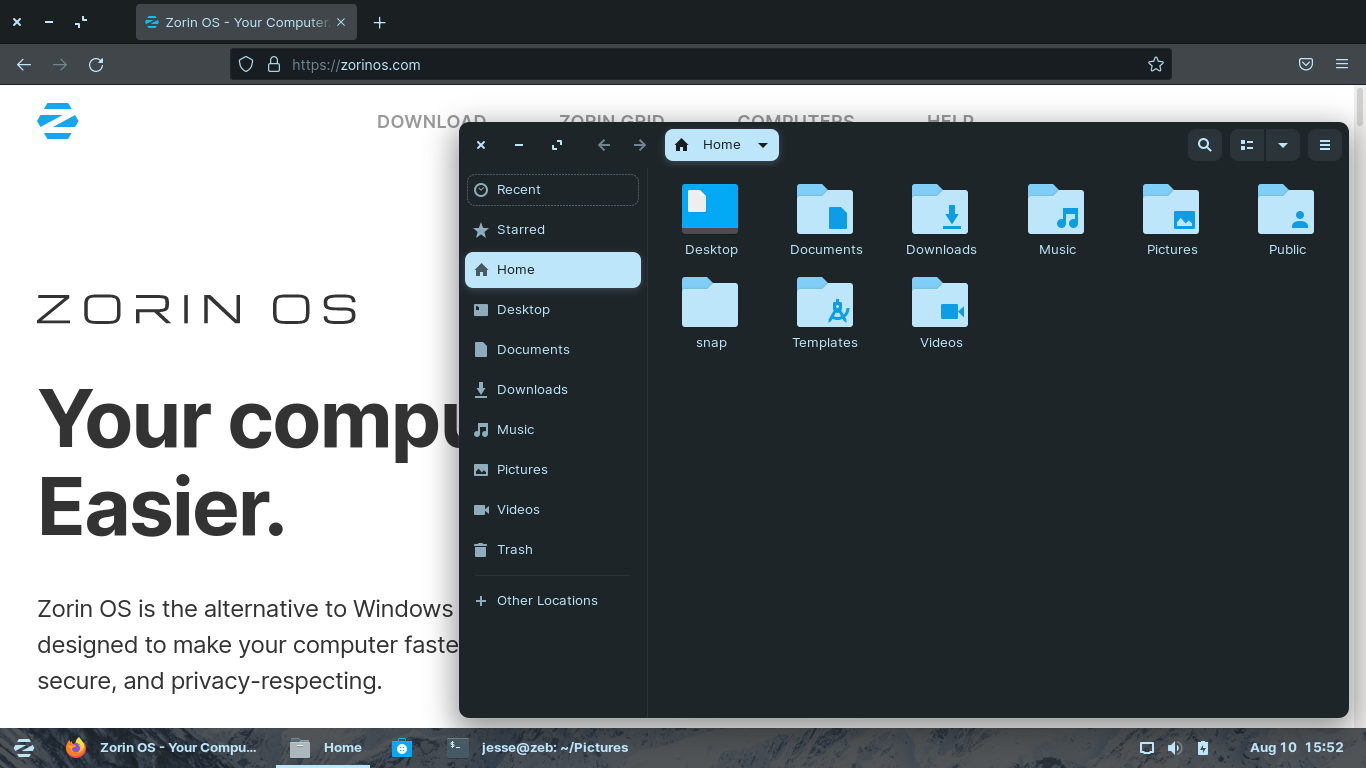
Task: Go back in the Firefox browser
Action: pos(24,64)
